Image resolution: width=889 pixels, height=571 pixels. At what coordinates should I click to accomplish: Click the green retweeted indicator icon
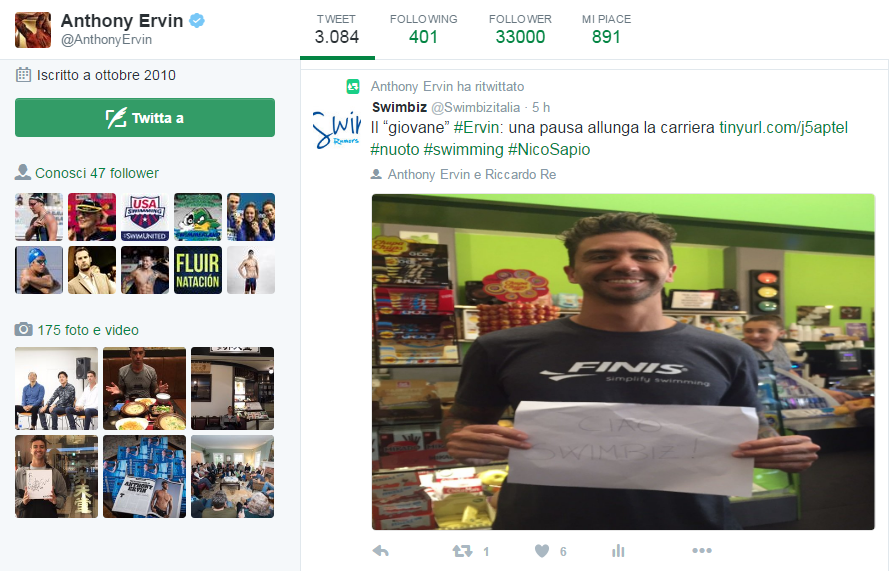click(353, 86)
